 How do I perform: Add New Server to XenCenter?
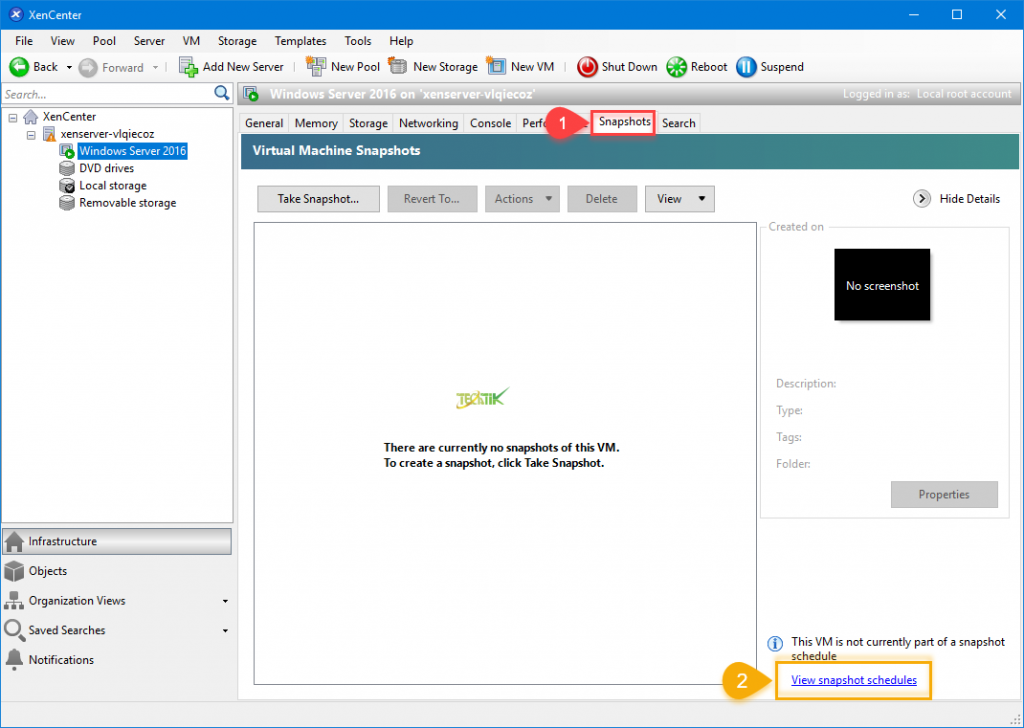click(x=232, y=66)
